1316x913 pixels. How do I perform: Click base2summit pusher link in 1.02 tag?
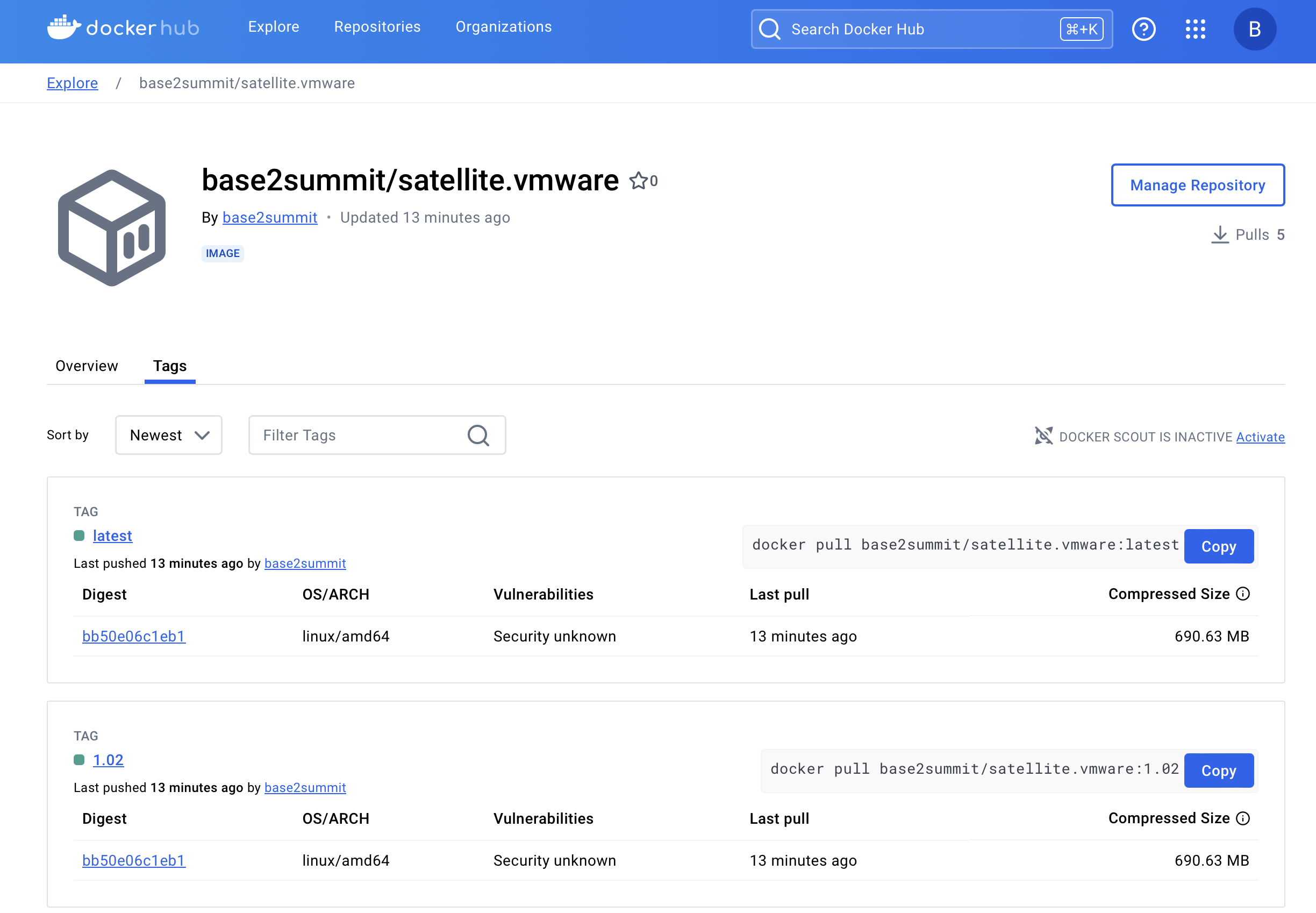point(305,788)
